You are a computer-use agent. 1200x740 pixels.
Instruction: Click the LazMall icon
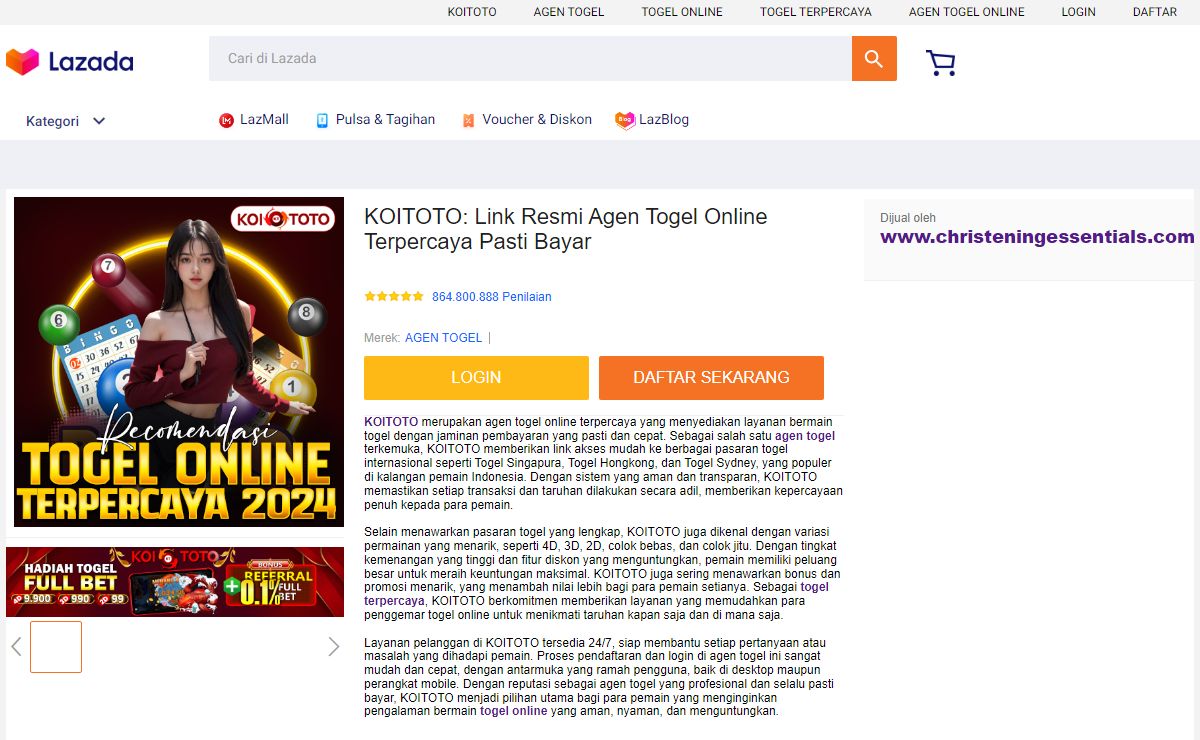(x=226, y=120)
